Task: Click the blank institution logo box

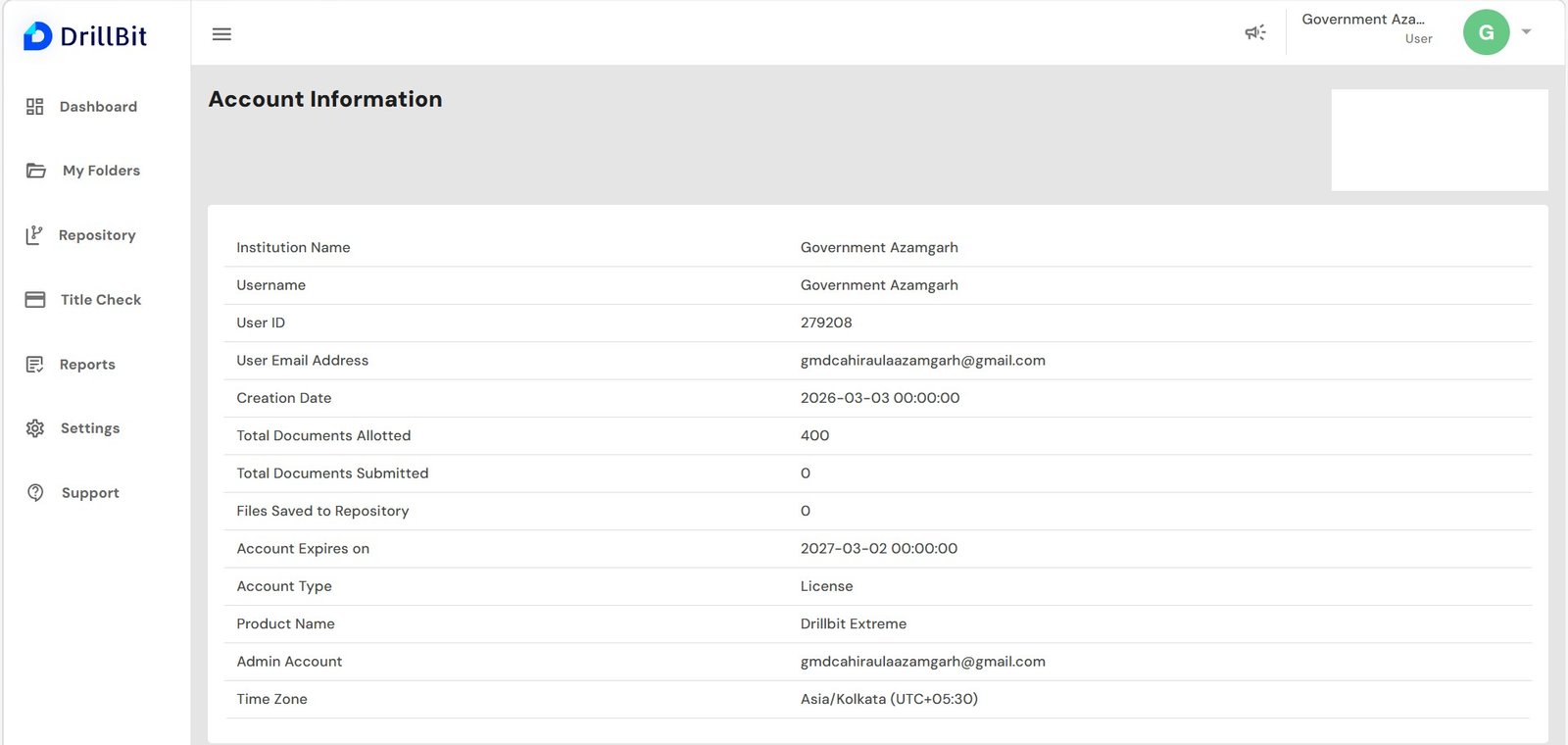Action: (1439, 140)
